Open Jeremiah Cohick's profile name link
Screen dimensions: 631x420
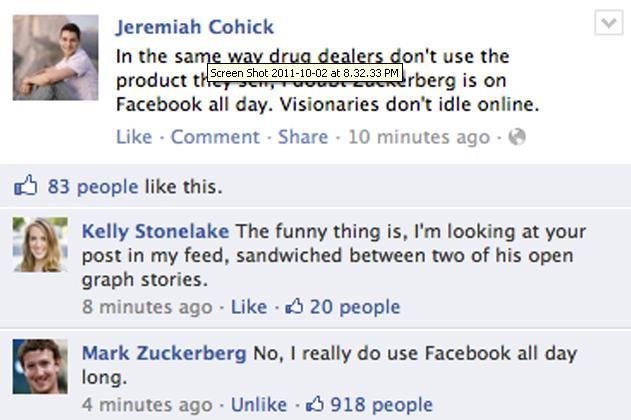coord(194,27)
